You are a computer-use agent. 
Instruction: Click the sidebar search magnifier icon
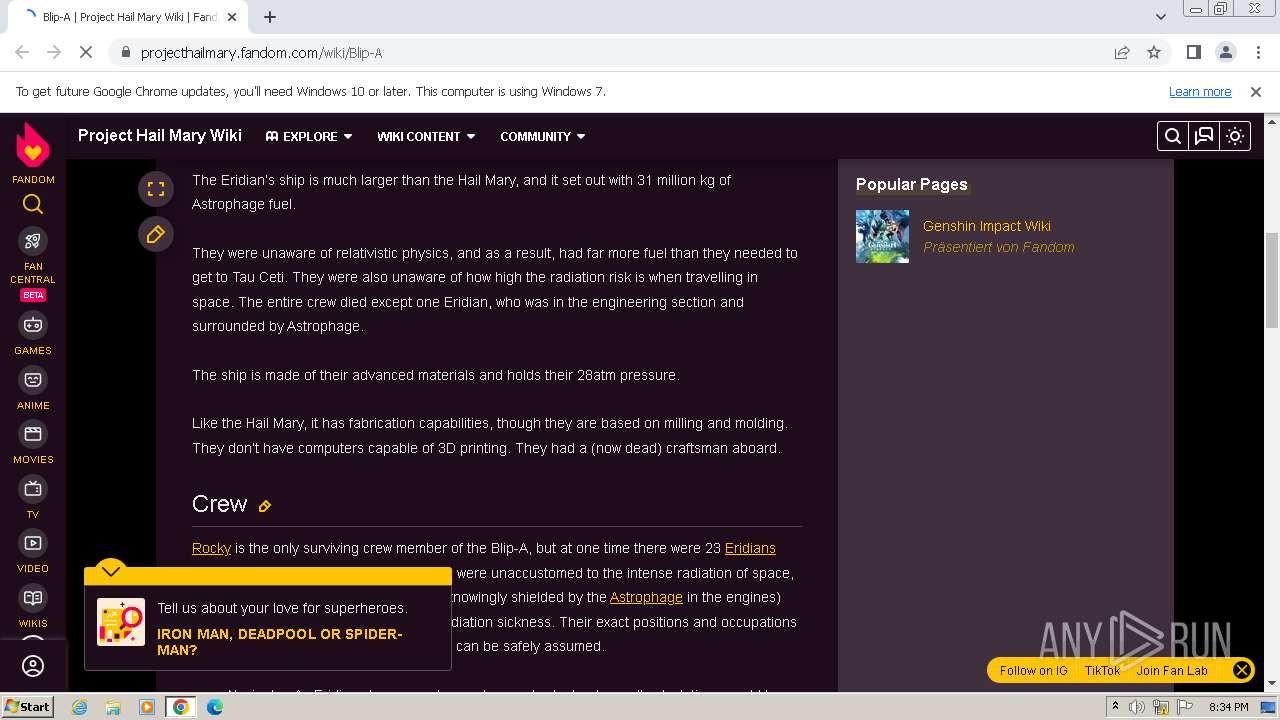tap(33, 204)
